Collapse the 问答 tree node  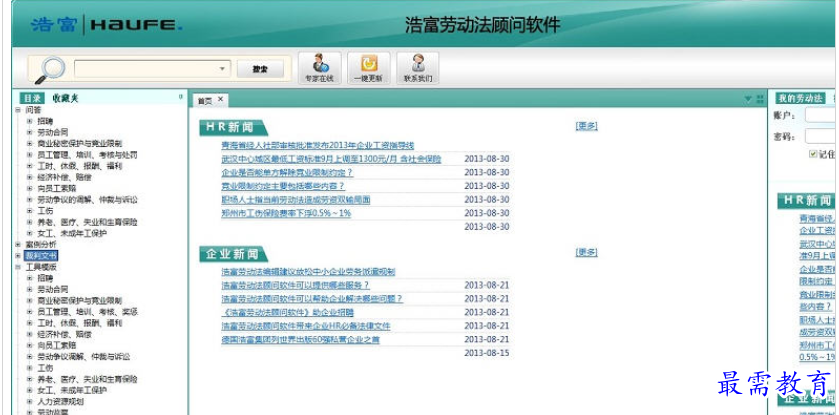coord(18,110)
